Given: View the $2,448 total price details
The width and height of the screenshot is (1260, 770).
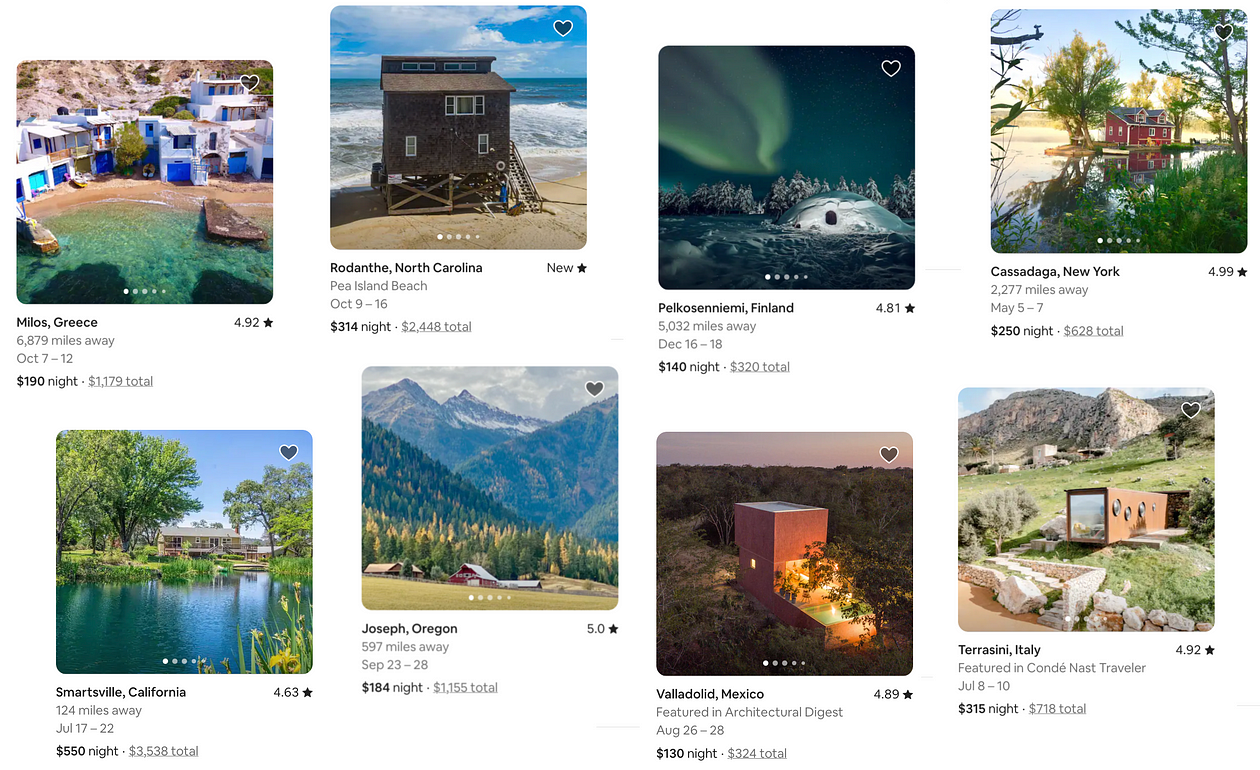Looking at the screenshot, I should 436,326.
